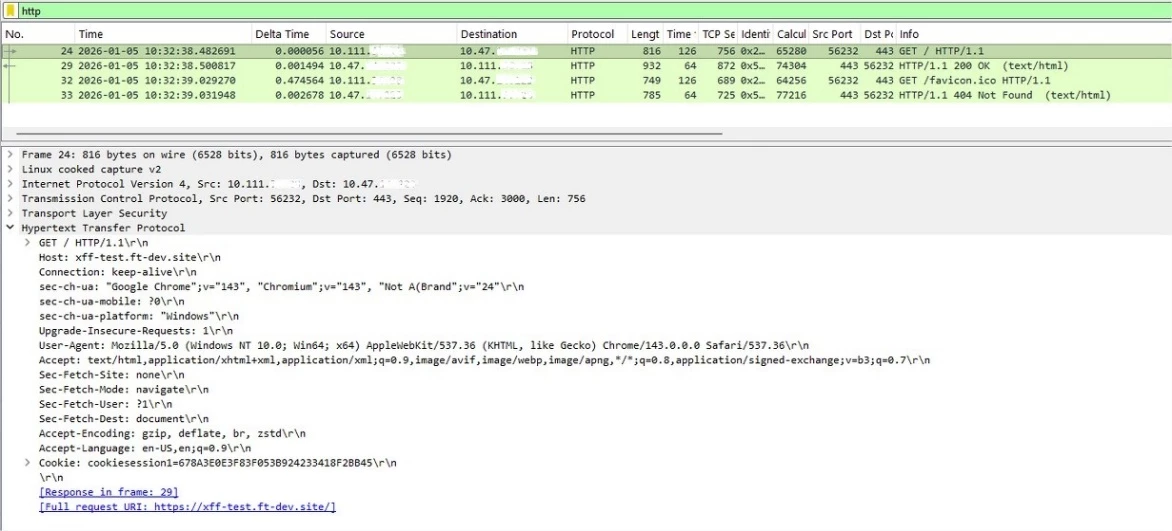Select the Sec-Fetch-Dest: document line
Viewport: 1172px width, 531px height.
coord(123,419)
